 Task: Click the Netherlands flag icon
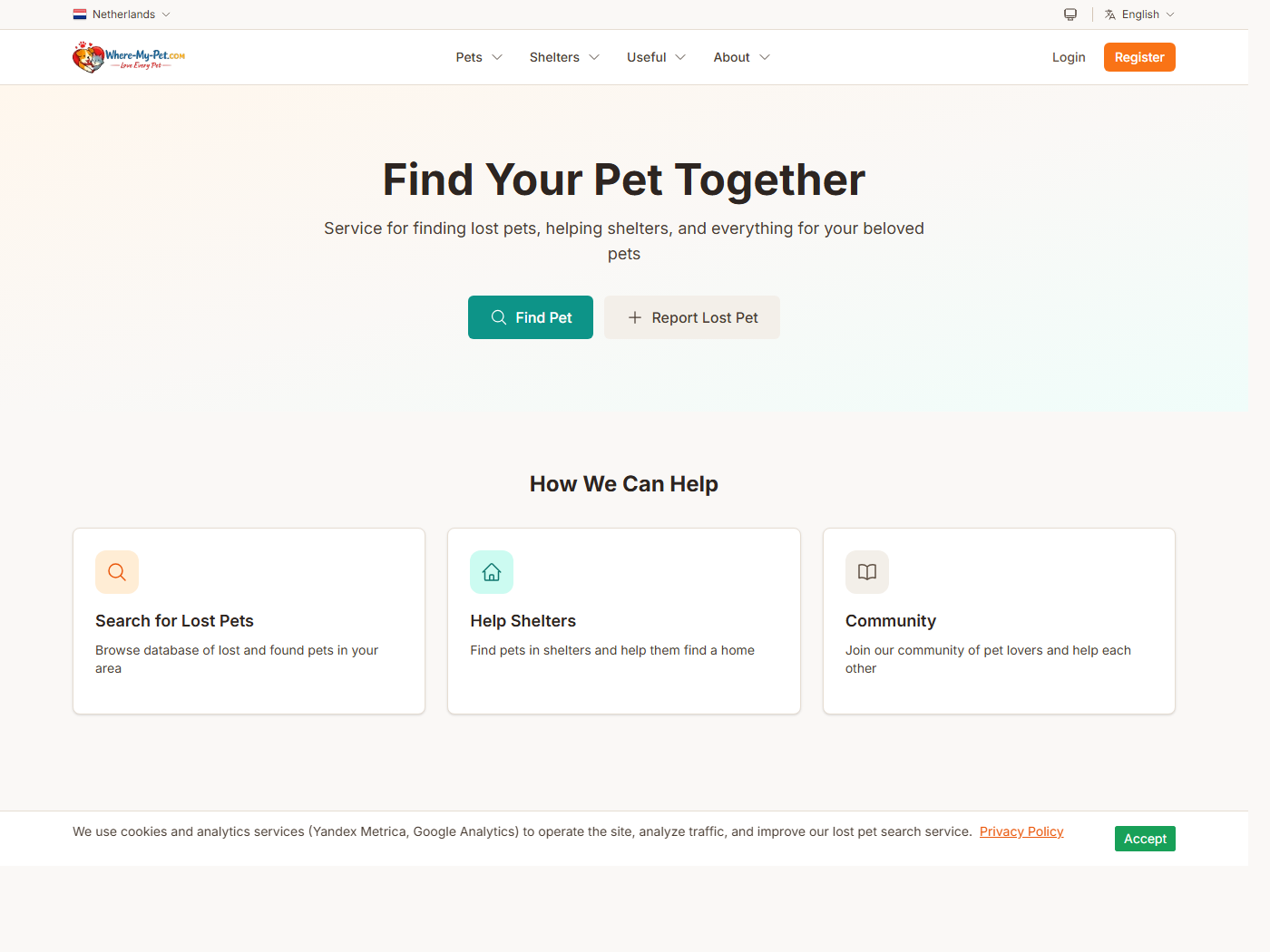[x=79, y=14]
